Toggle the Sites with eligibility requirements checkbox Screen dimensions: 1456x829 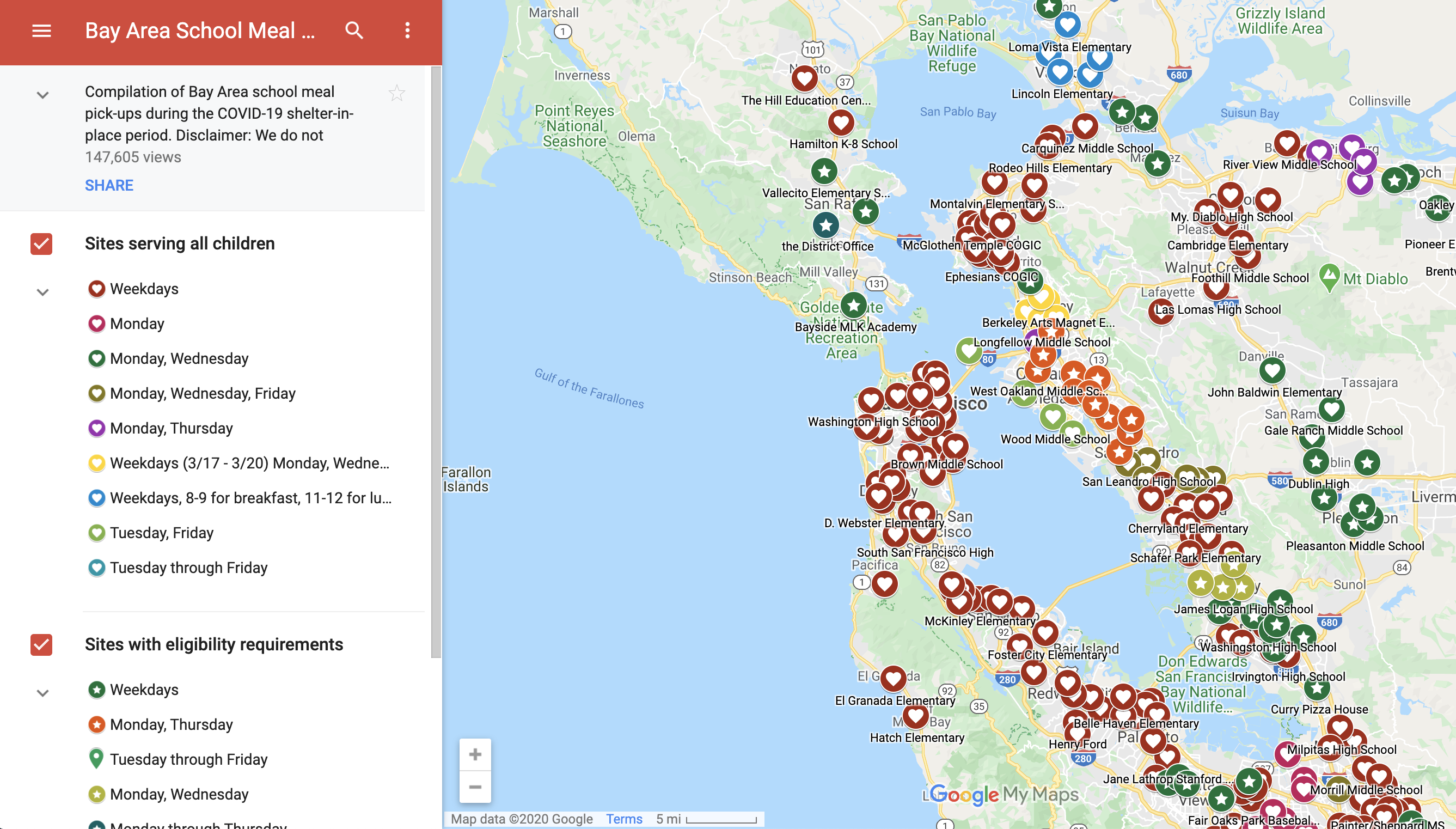point(40,644)
